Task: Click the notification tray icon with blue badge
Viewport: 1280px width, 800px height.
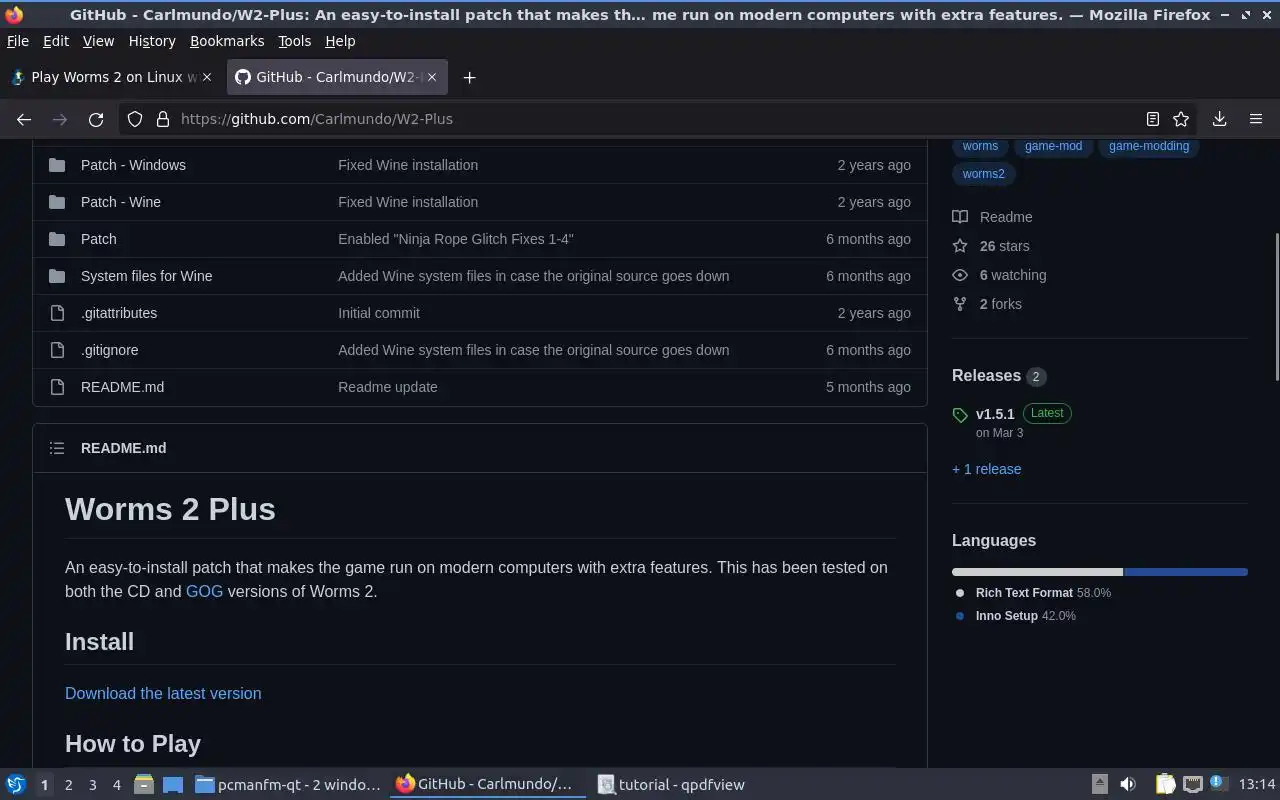Action: pyautogui.click(x=1217, y=784)
